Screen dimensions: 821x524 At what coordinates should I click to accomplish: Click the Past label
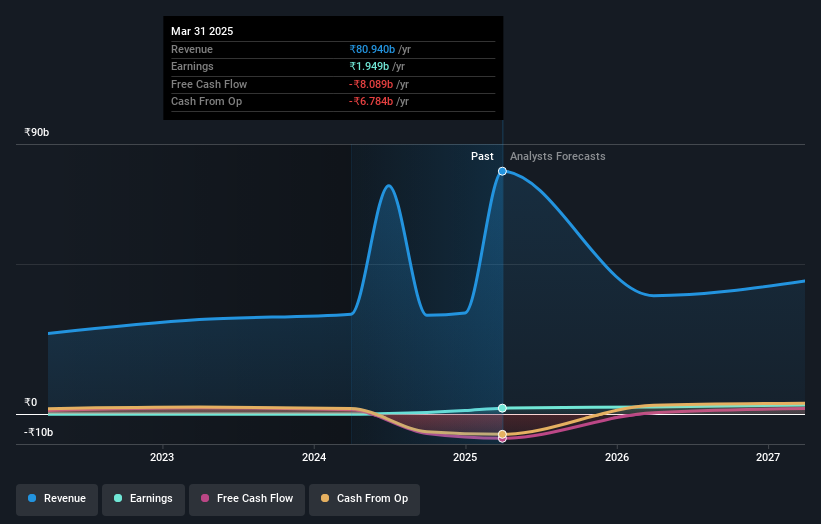click(x=482, y=156)
